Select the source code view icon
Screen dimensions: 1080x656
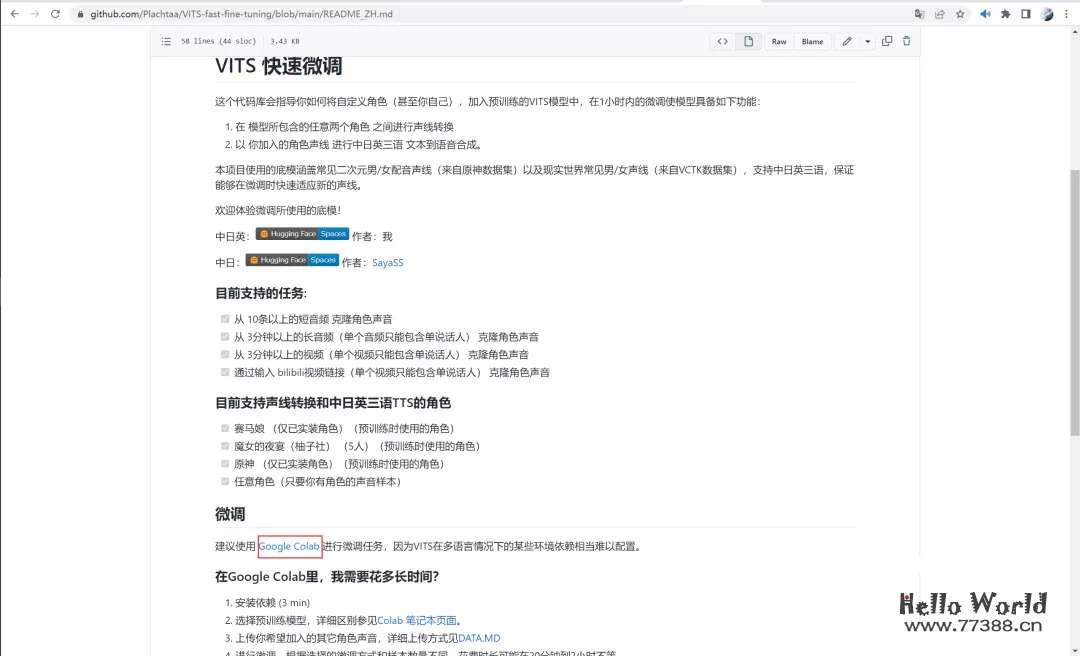click(722, 41)
